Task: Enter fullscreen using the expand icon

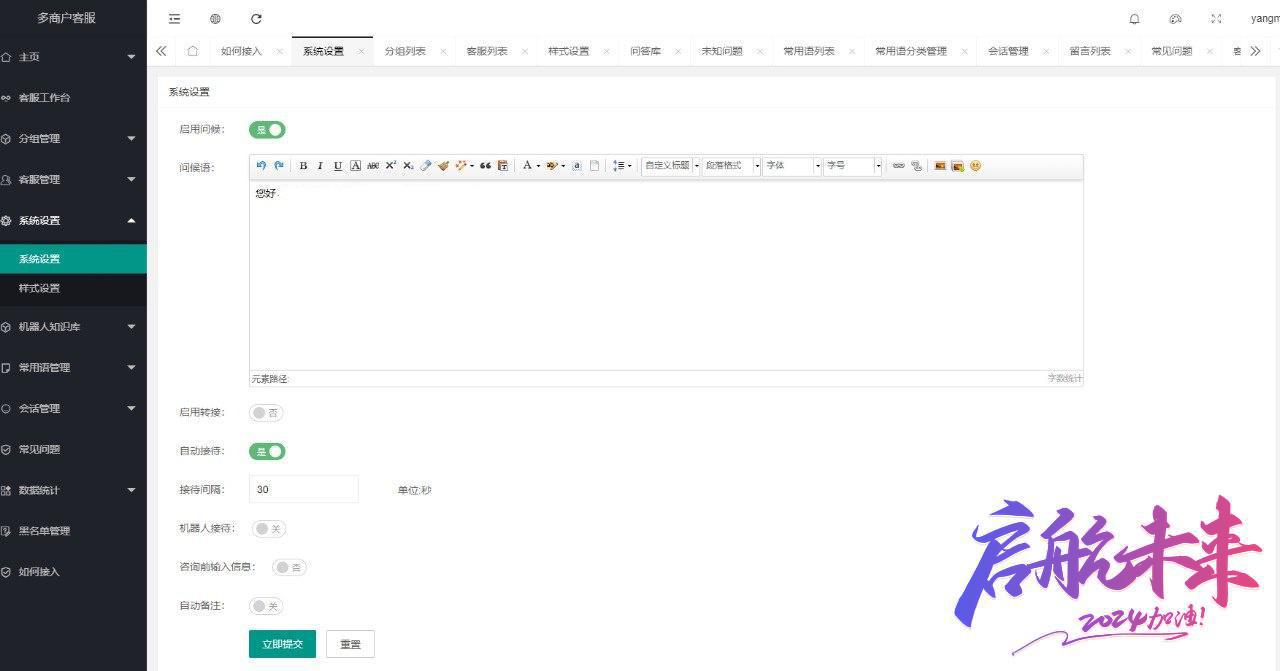Action: 1216,19
